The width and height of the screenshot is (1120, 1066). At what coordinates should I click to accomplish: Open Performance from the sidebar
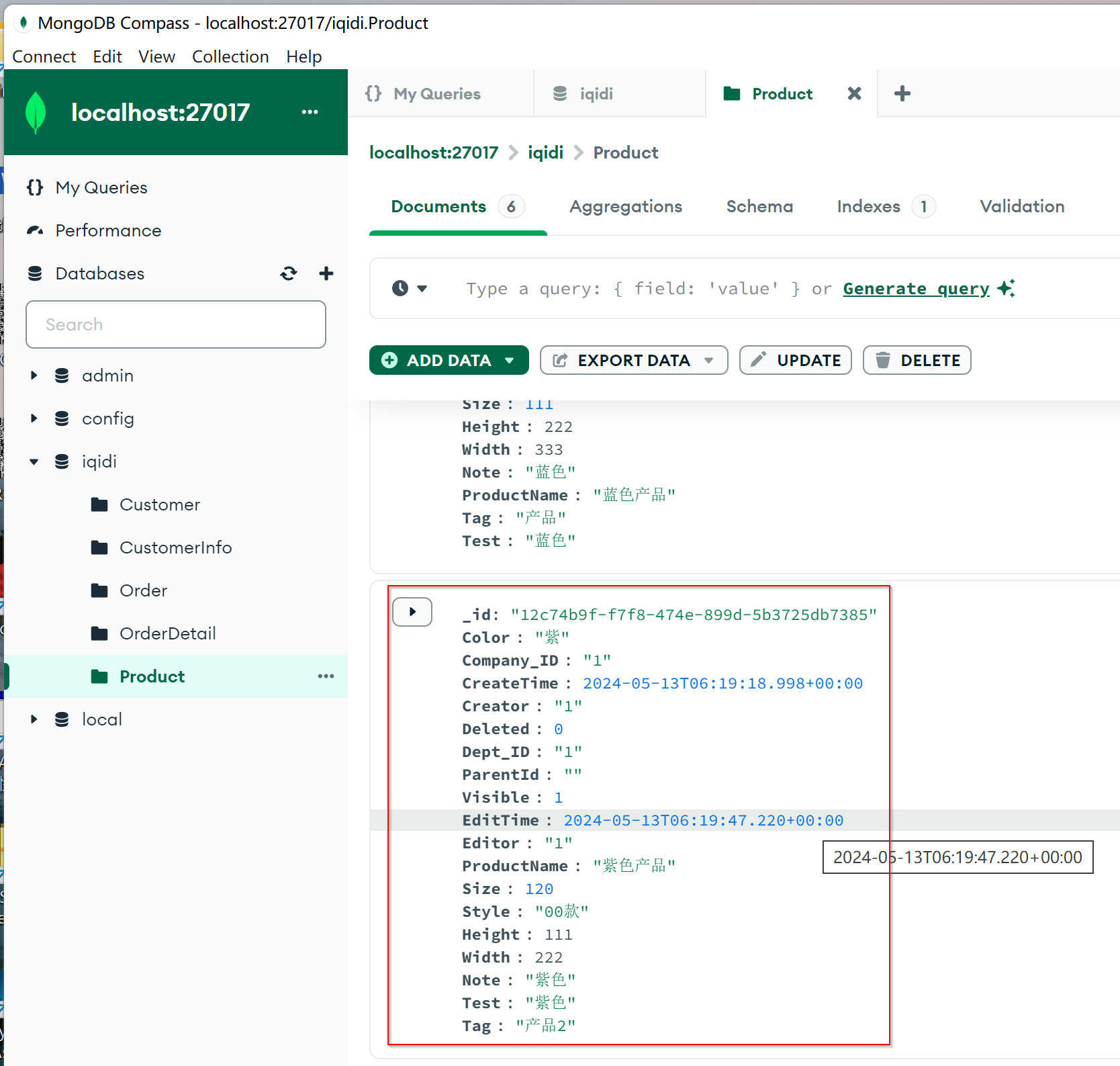point(108,230)
